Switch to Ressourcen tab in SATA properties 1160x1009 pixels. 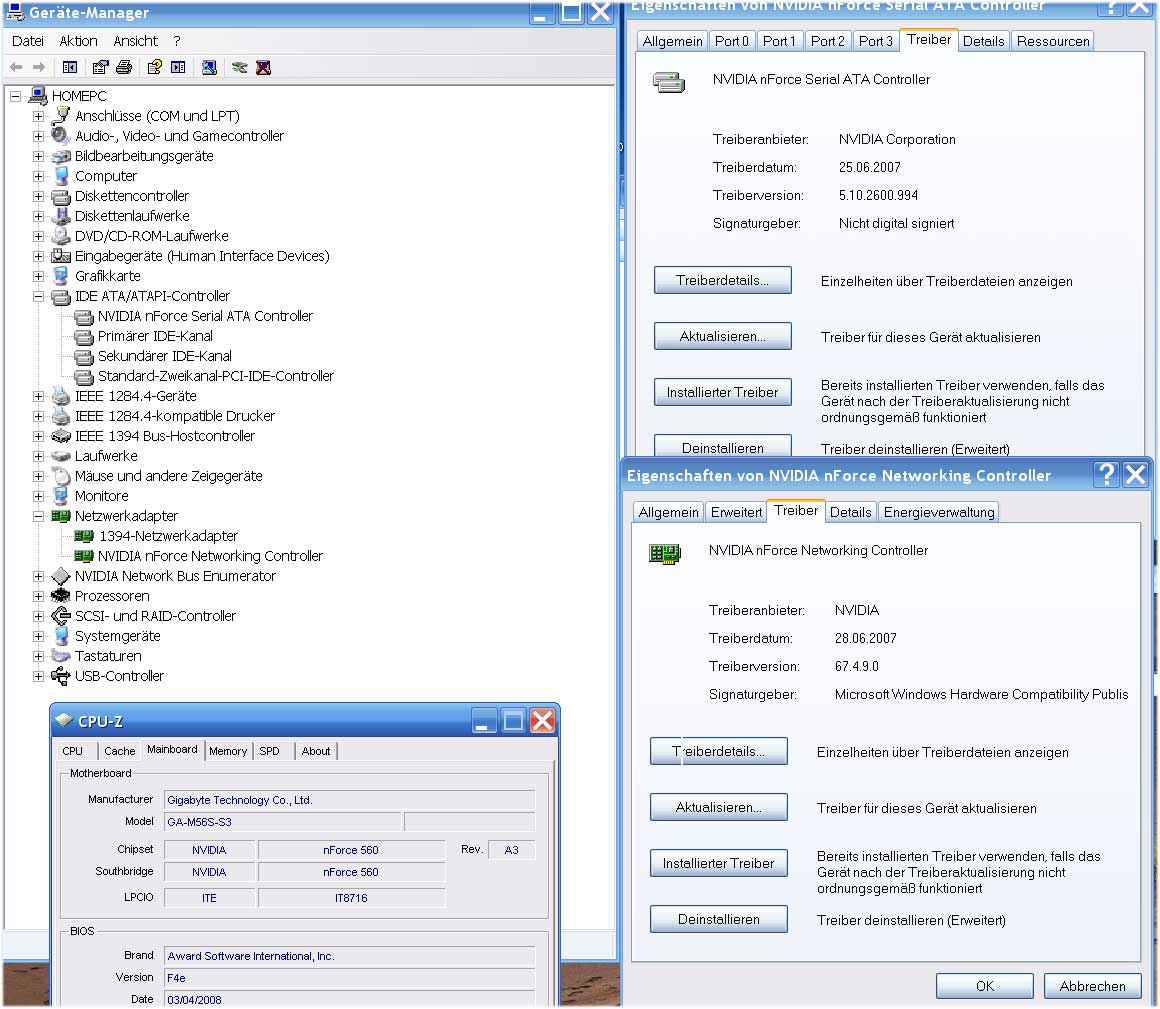1053,41
